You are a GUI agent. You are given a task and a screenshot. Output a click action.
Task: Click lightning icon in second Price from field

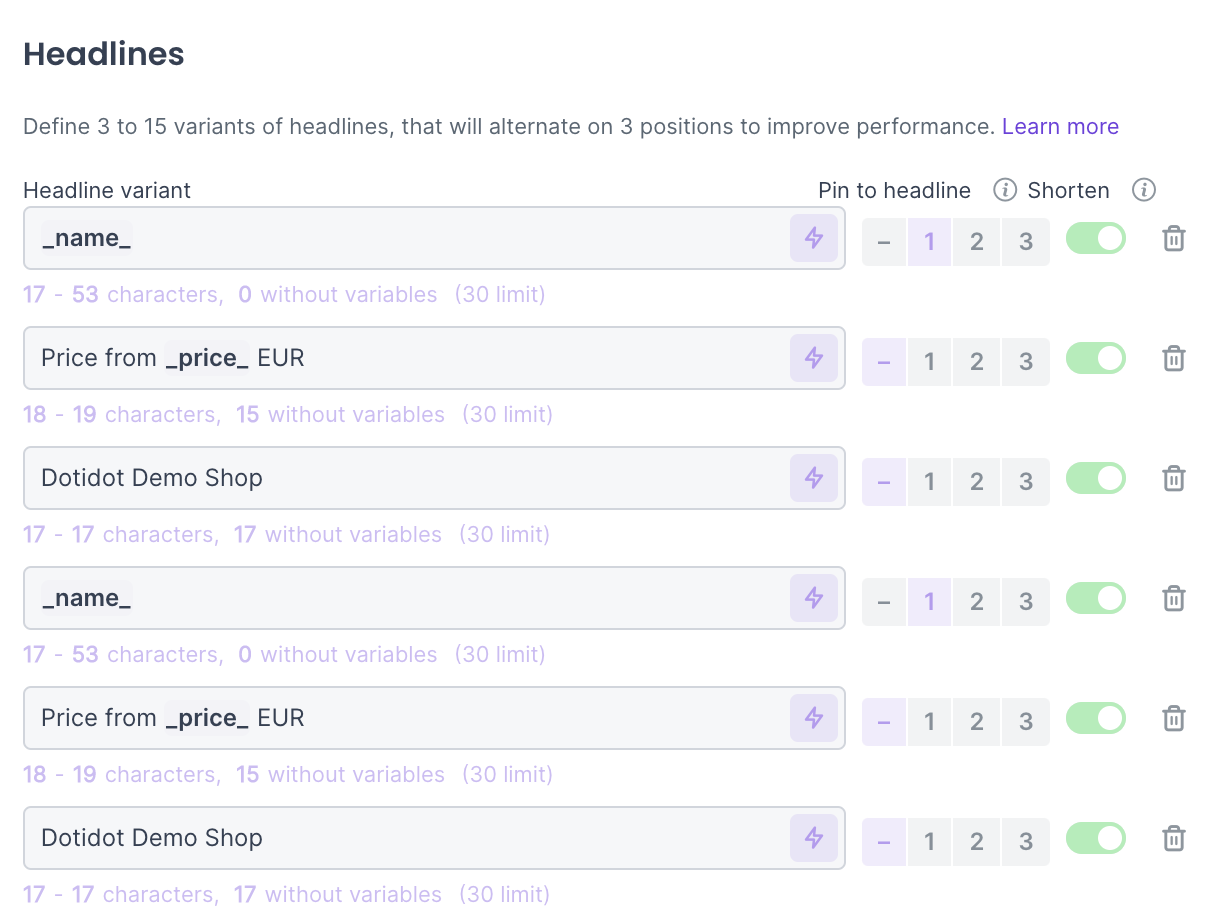[x=814, y=718]
